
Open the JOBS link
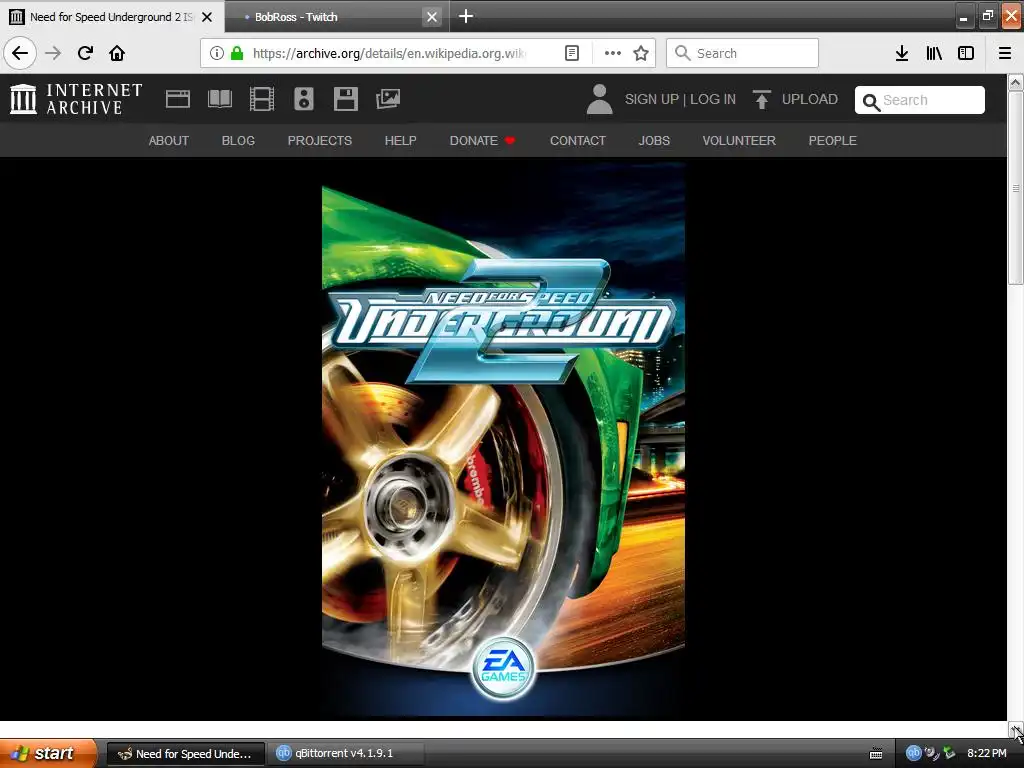coord(654,140)
